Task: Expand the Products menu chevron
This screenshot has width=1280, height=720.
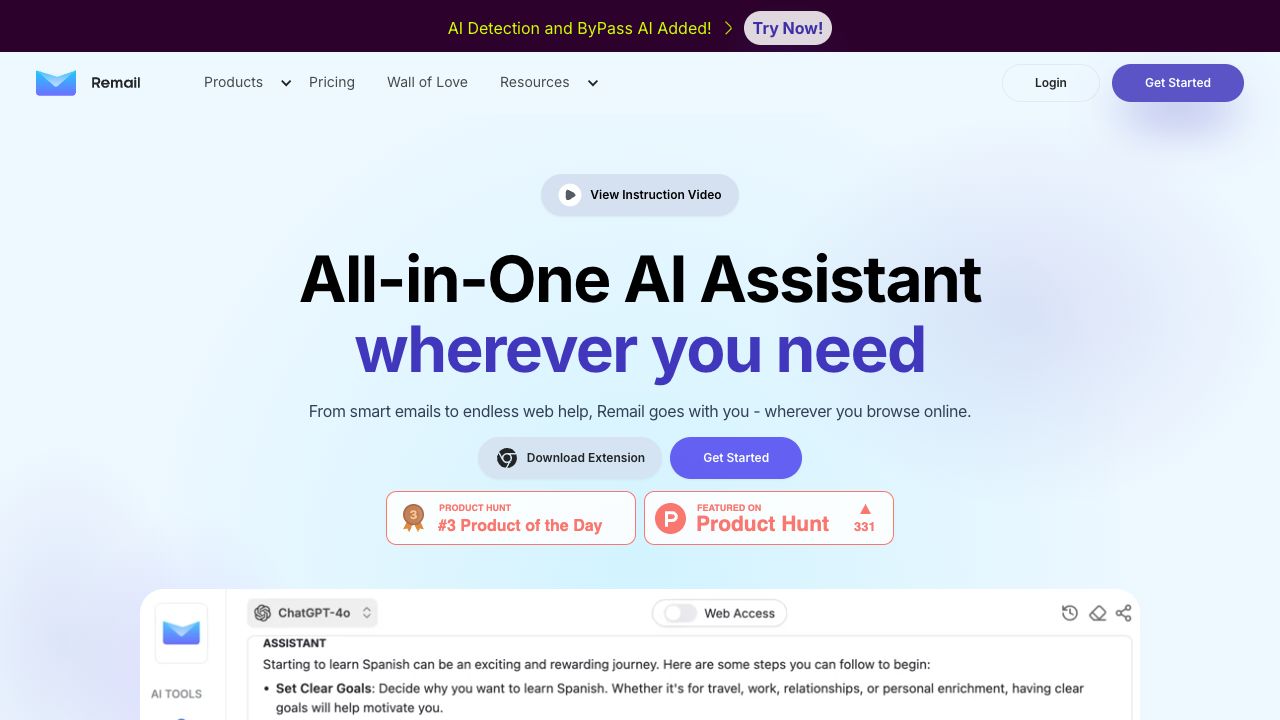Action: tap(286, 83)
